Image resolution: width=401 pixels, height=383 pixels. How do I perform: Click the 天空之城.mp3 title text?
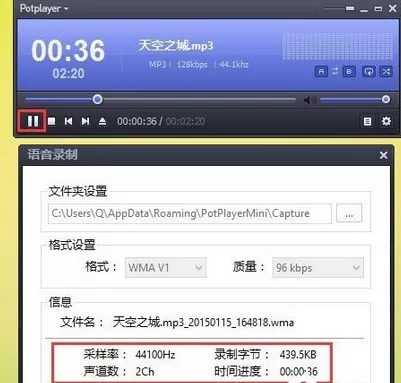coord(176,45)
